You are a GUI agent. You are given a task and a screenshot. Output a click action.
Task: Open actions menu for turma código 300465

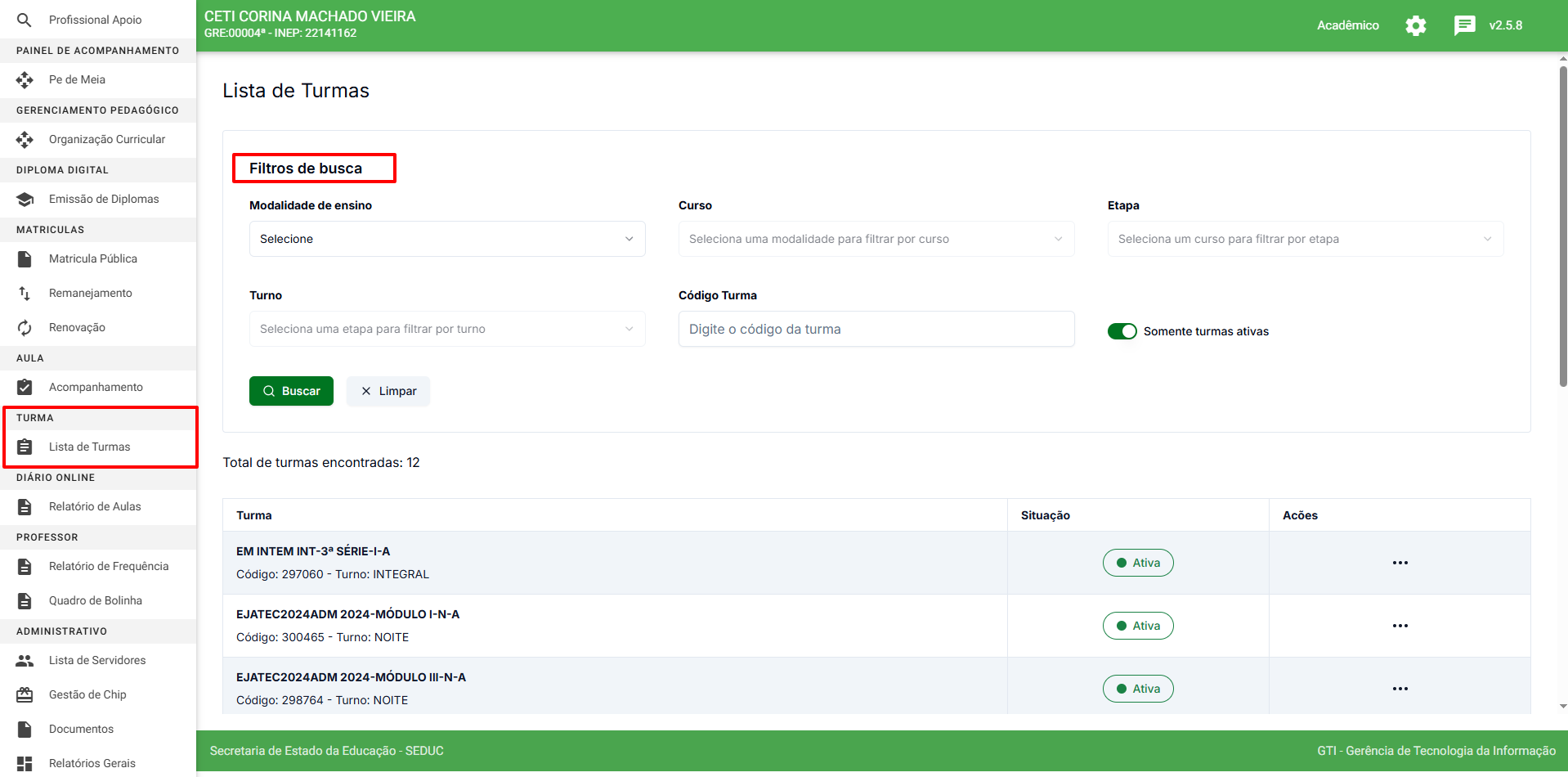tap(1400, 626)
